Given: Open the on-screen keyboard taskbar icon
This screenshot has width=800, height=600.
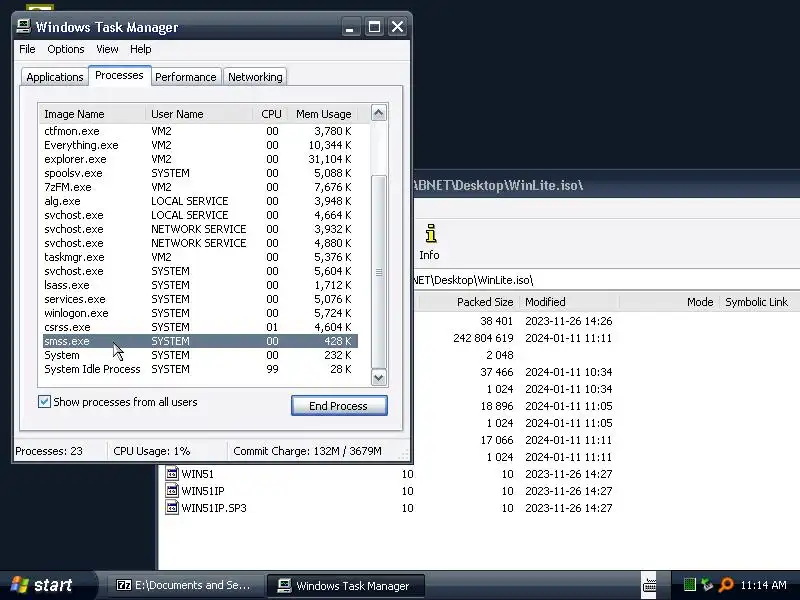Looking at the screenshot, I should (649, 585).
